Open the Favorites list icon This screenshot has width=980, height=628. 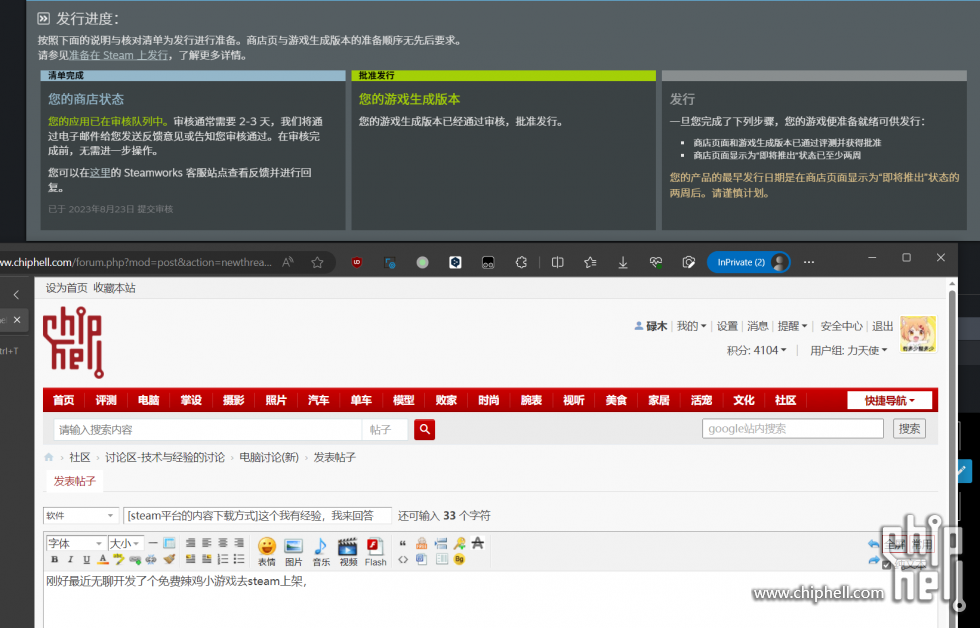pos(590,262)
